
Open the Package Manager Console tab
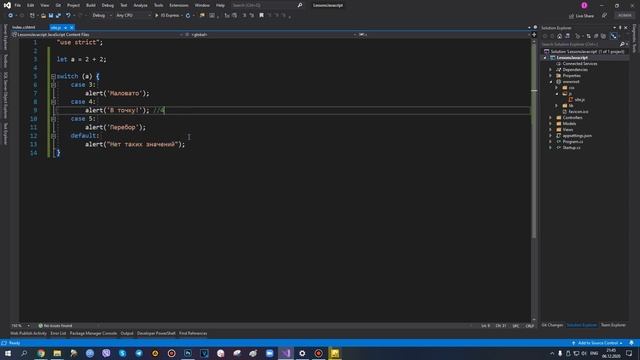click(93, 333)
